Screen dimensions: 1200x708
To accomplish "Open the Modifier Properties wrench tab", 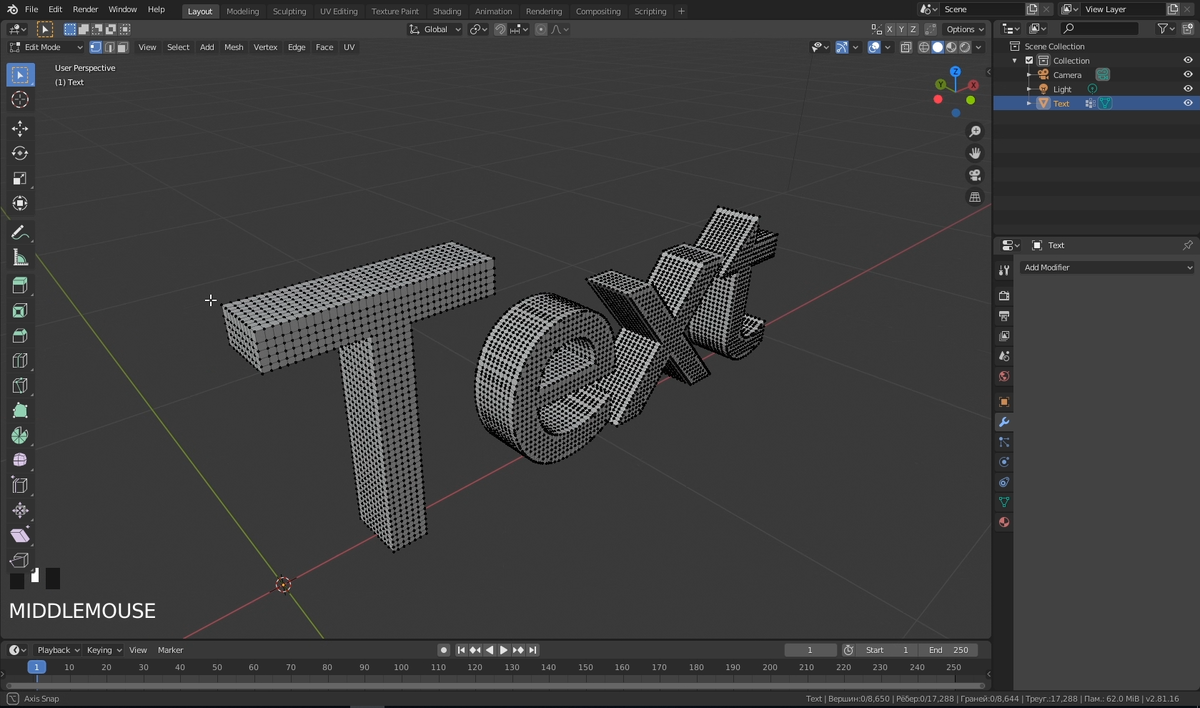I will coord(1004,421).
